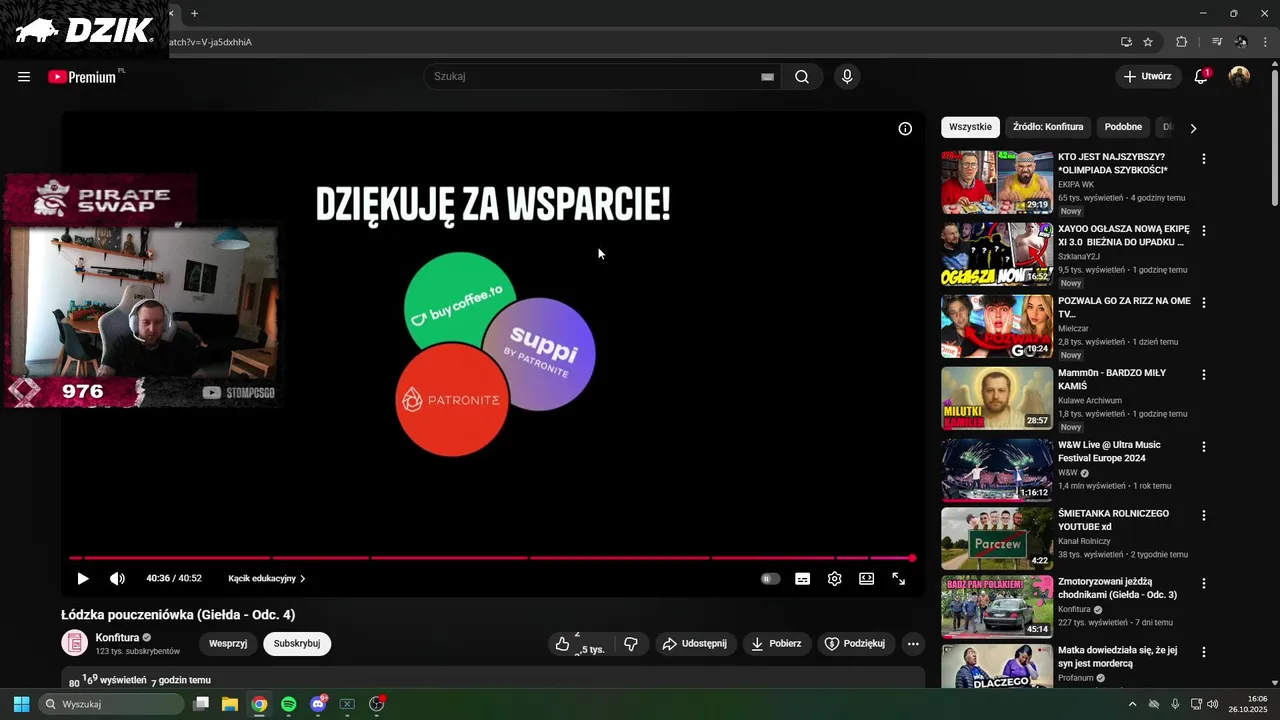Click the Utwórz create button

1147,77
